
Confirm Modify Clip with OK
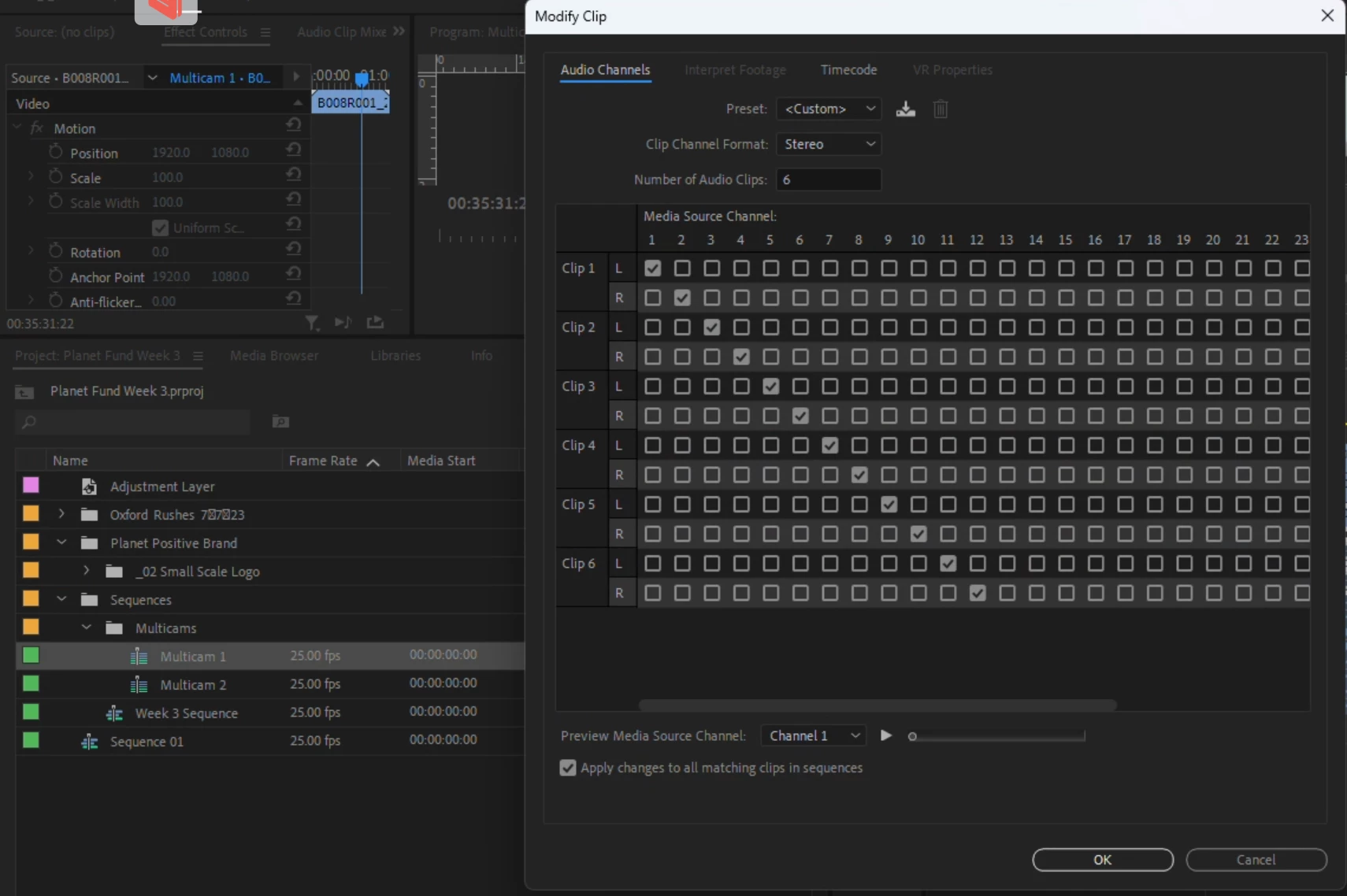pyautogui.click(x=1103, y=860)
